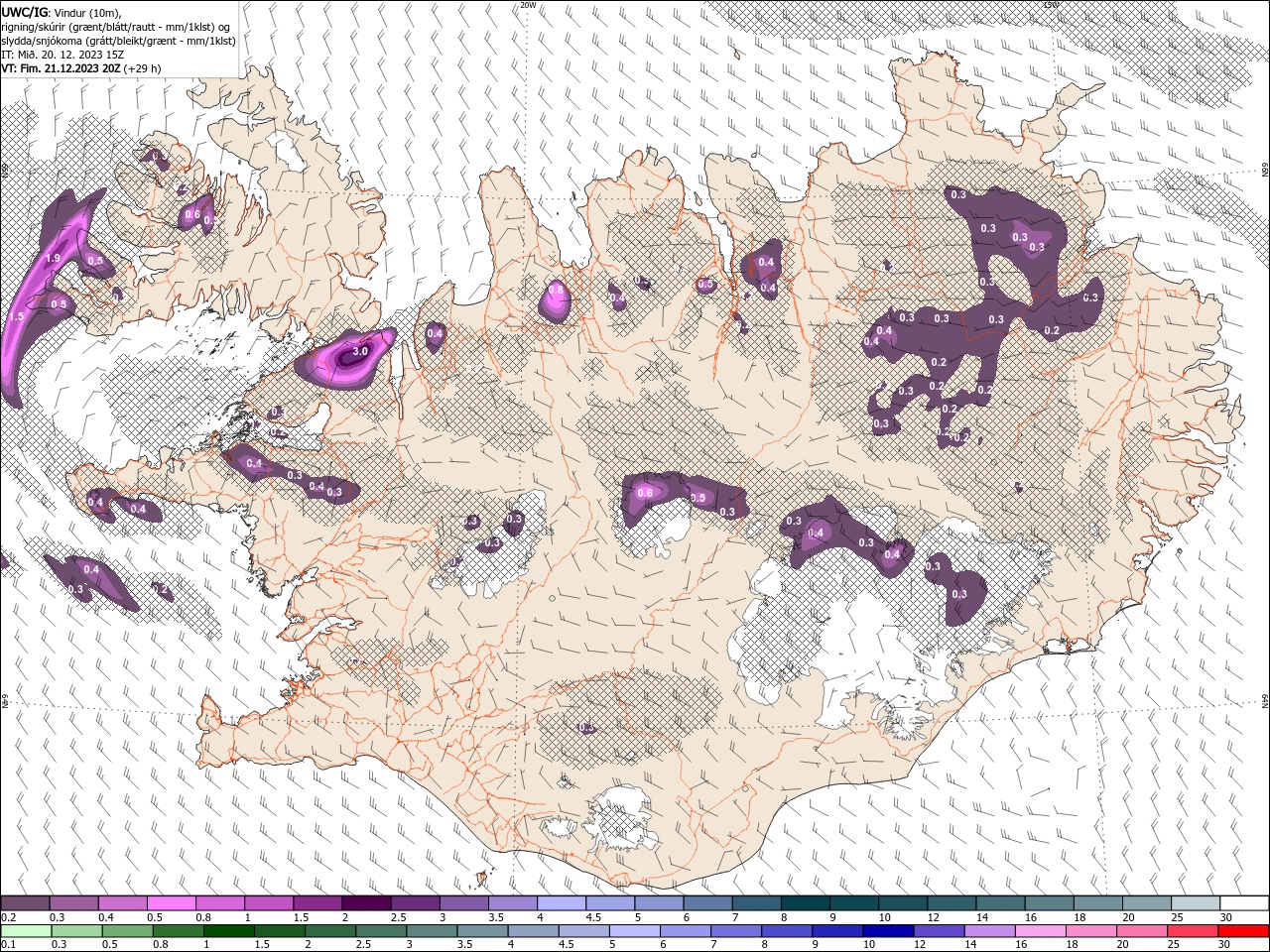1270x952 pixels.
Task: Select the darkest green swatch between 1 and 1.5
Action: tap(229, 931)
